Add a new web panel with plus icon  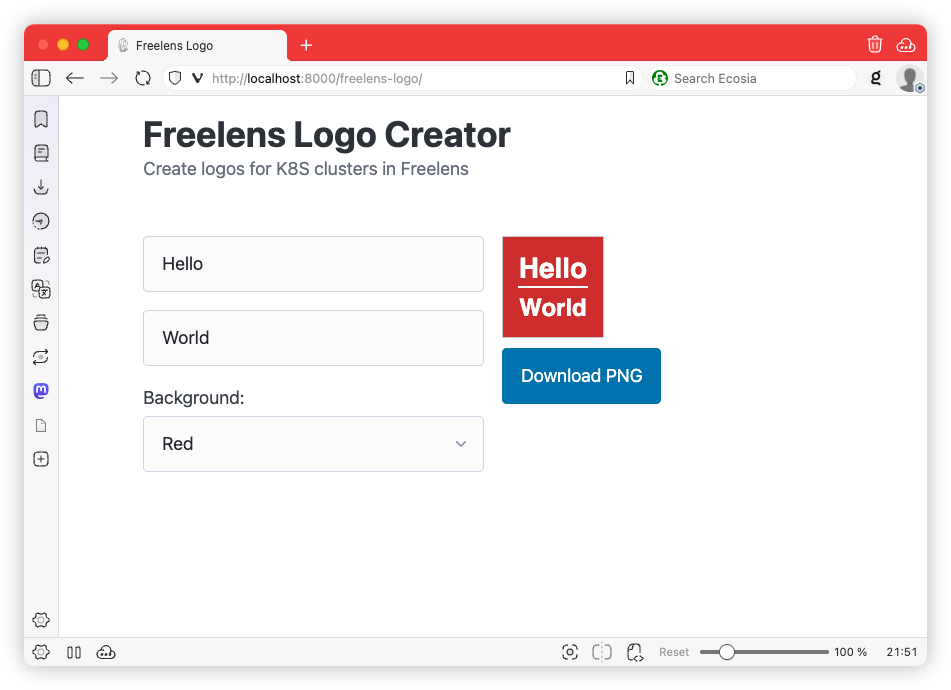[x=41, y=459]
